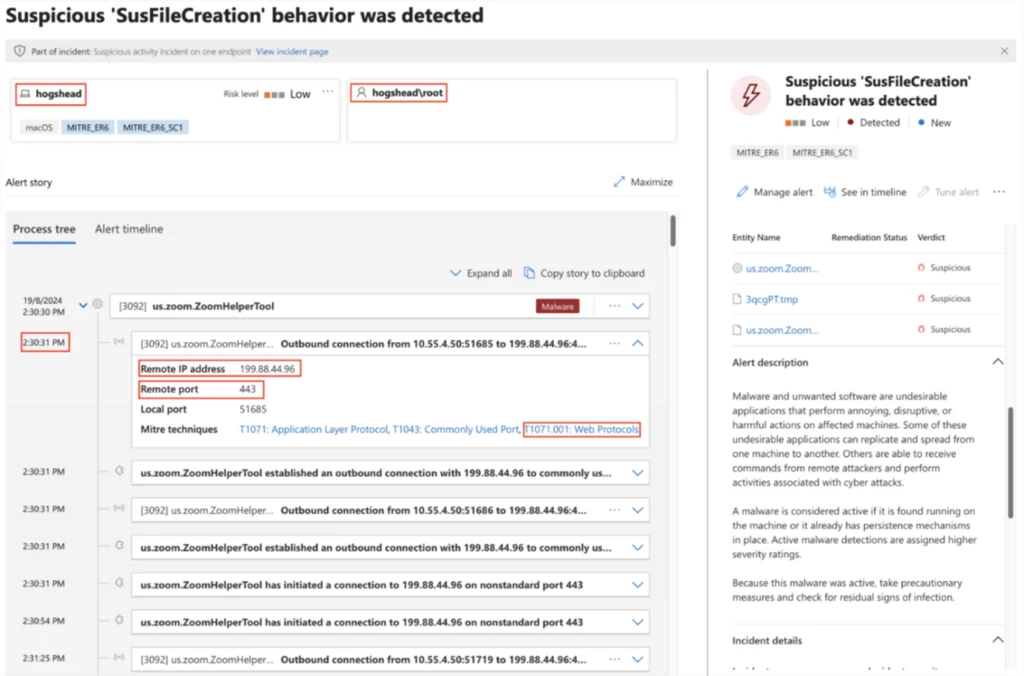Screen dimensions: 1024x676
Task: Click the gear icon beside us.zoom.Zoom entity
Action: point(736,267)
